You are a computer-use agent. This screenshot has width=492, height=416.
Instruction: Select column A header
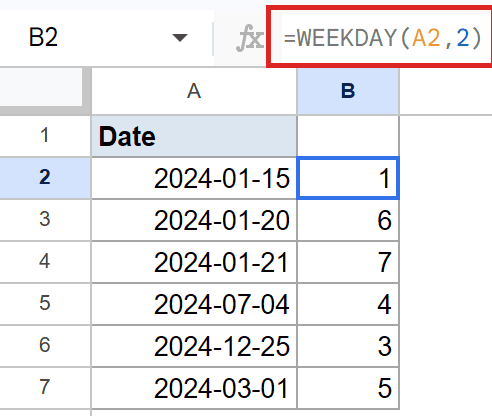[x=194, y=91]
